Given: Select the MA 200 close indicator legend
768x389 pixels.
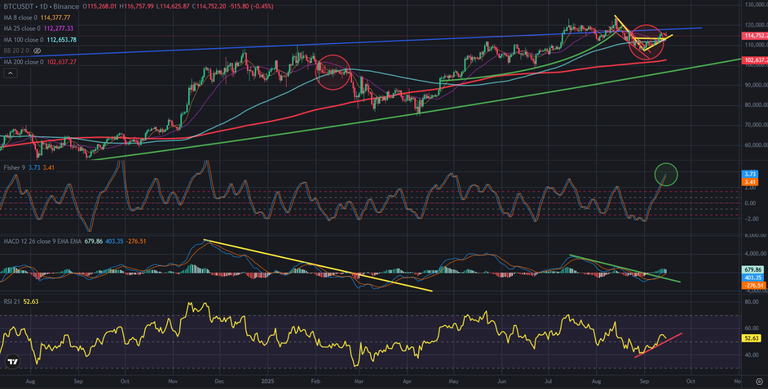Looking at the screenshot, I should (40, 62).
